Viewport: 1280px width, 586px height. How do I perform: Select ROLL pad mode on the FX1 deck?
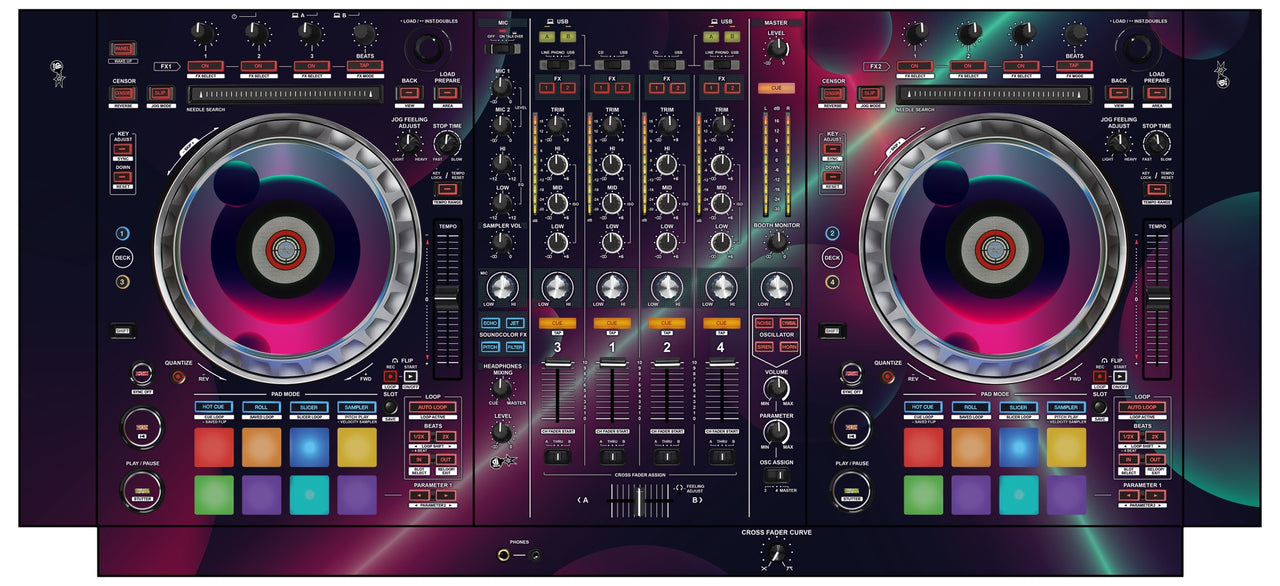[x=261, y=407]
